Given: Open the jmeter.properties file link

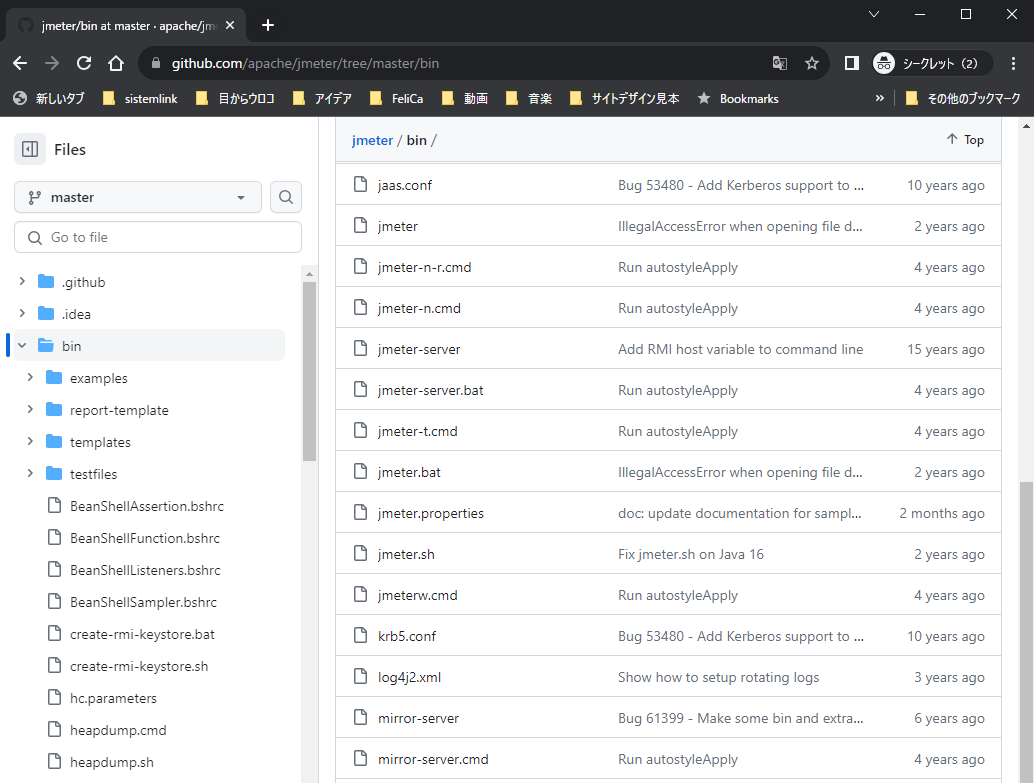Looking at the screenshot, I should tap(431, 513).
